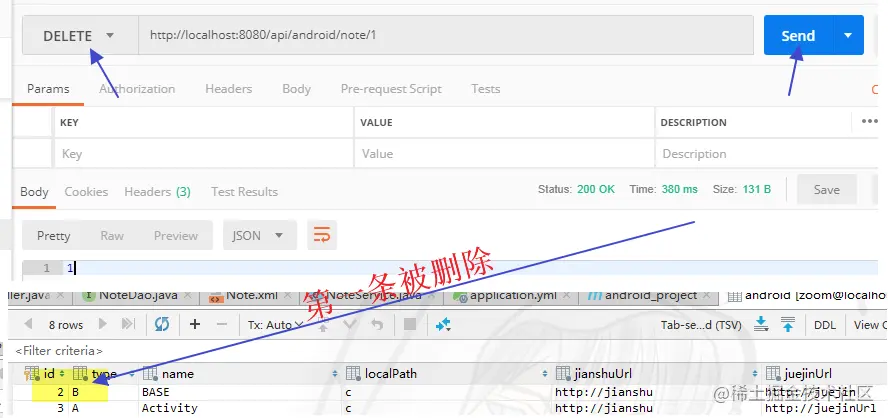888x418 pixels.
Task: Click the stop square icon
Action: click(x=409, y=324)
